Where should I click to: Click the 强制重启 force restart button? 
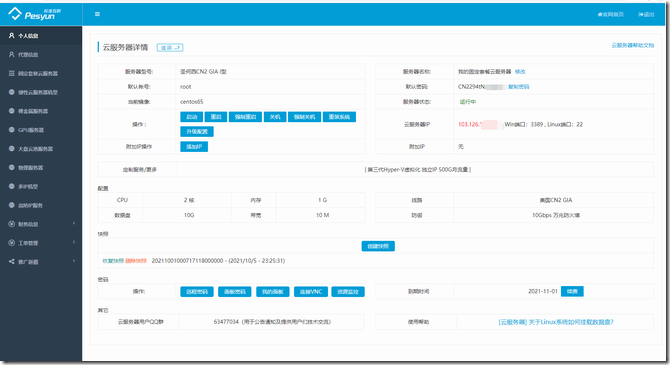(245, 117)
